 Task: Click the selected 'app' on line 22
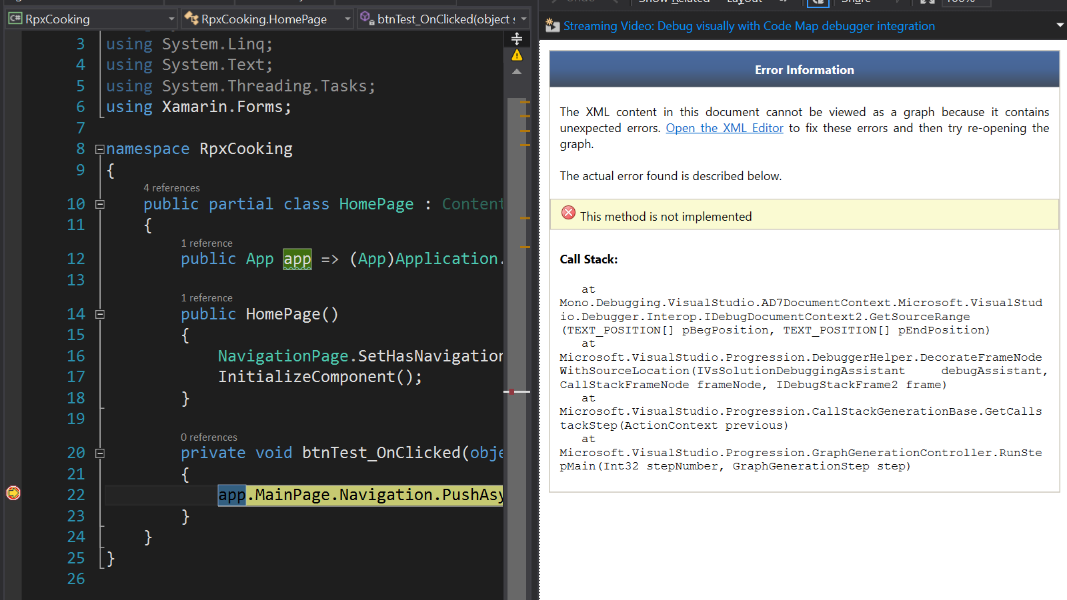231,495
